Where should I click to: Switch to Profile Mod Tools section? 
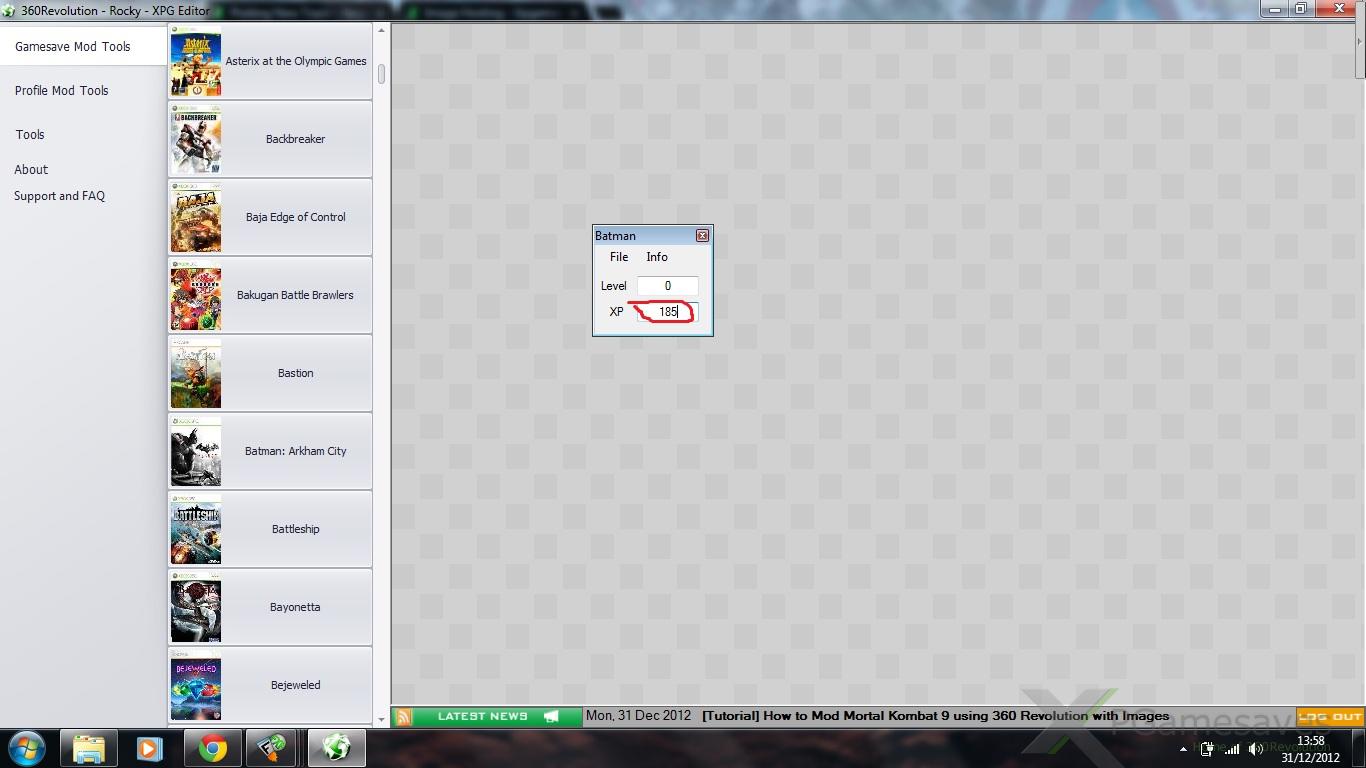click(61, 90)
